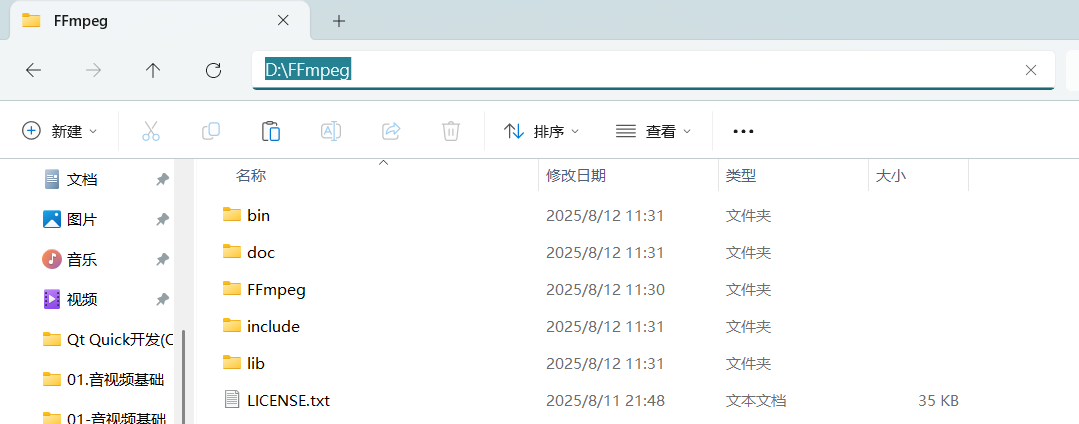Clear the address bar with the X
Screen dimensions: 1079x424
[x=1031, y=70]
